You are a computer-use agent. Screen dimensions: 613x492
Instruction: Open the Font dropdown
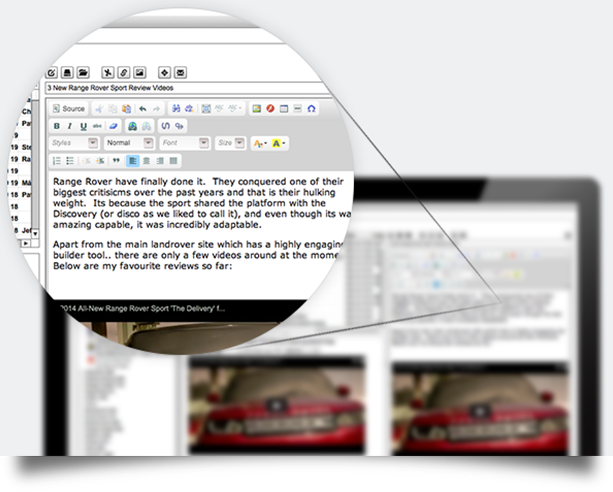coord(185,143)
